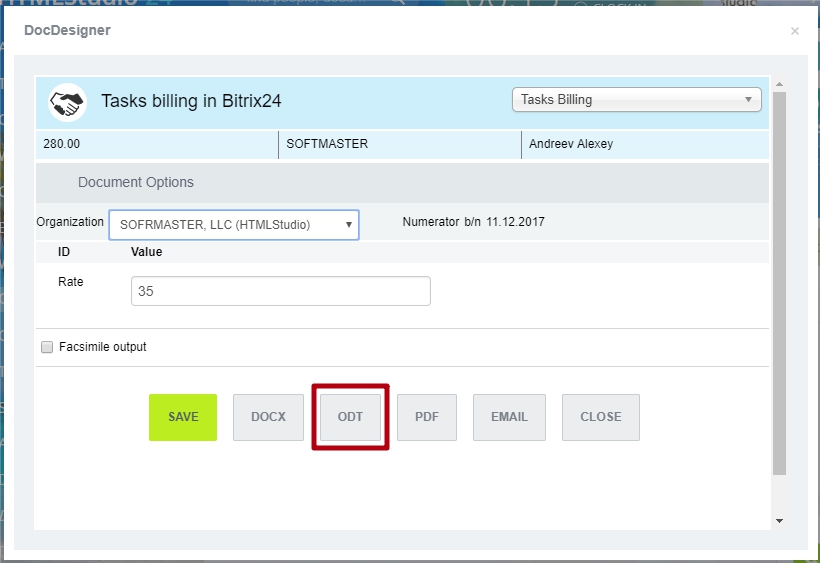Viewport: 820px width, 563px height.
Task: Click the ID column header
Action: [64, 252]
